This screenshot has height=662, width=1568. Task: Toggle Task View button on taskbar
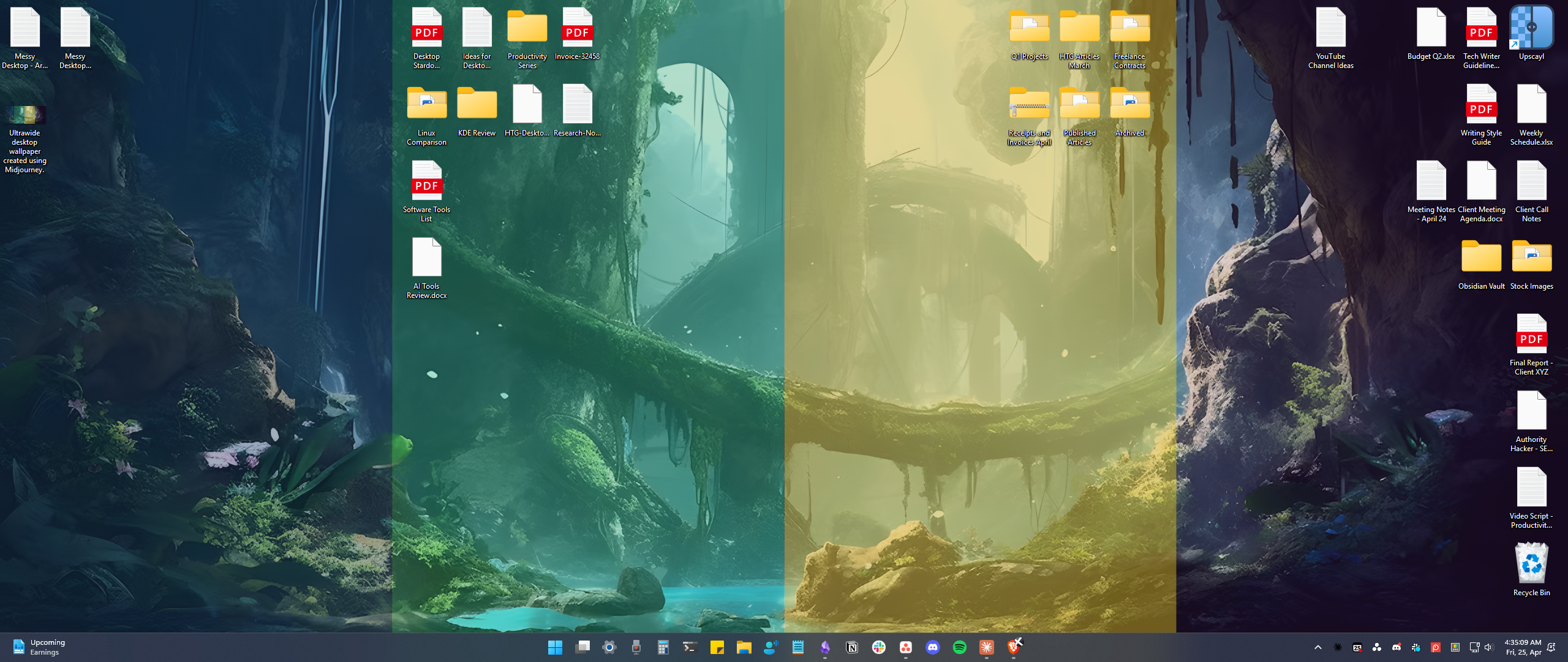point(582,647)
